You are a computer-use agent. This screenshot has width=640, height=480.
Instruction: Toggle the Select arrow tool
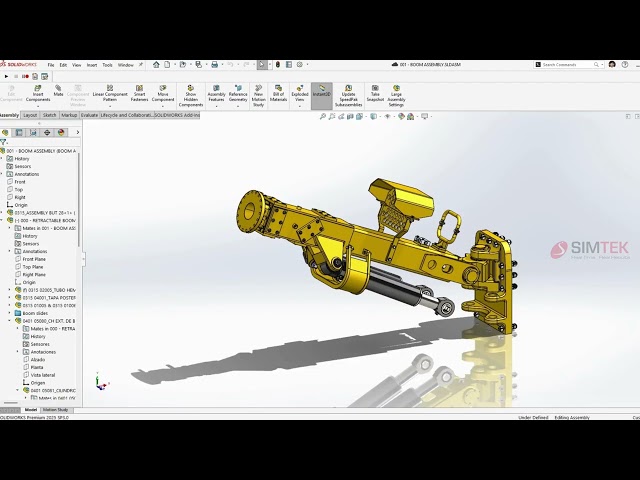[x=262, y=64]
